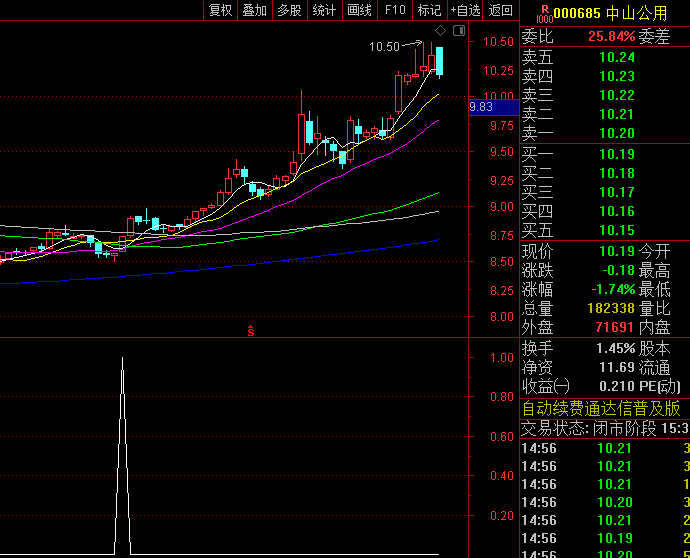The image size is (690, 558).
Task: Click 涨跌 value -0.18
Action: pyautogui.click(x=618, y=270)
